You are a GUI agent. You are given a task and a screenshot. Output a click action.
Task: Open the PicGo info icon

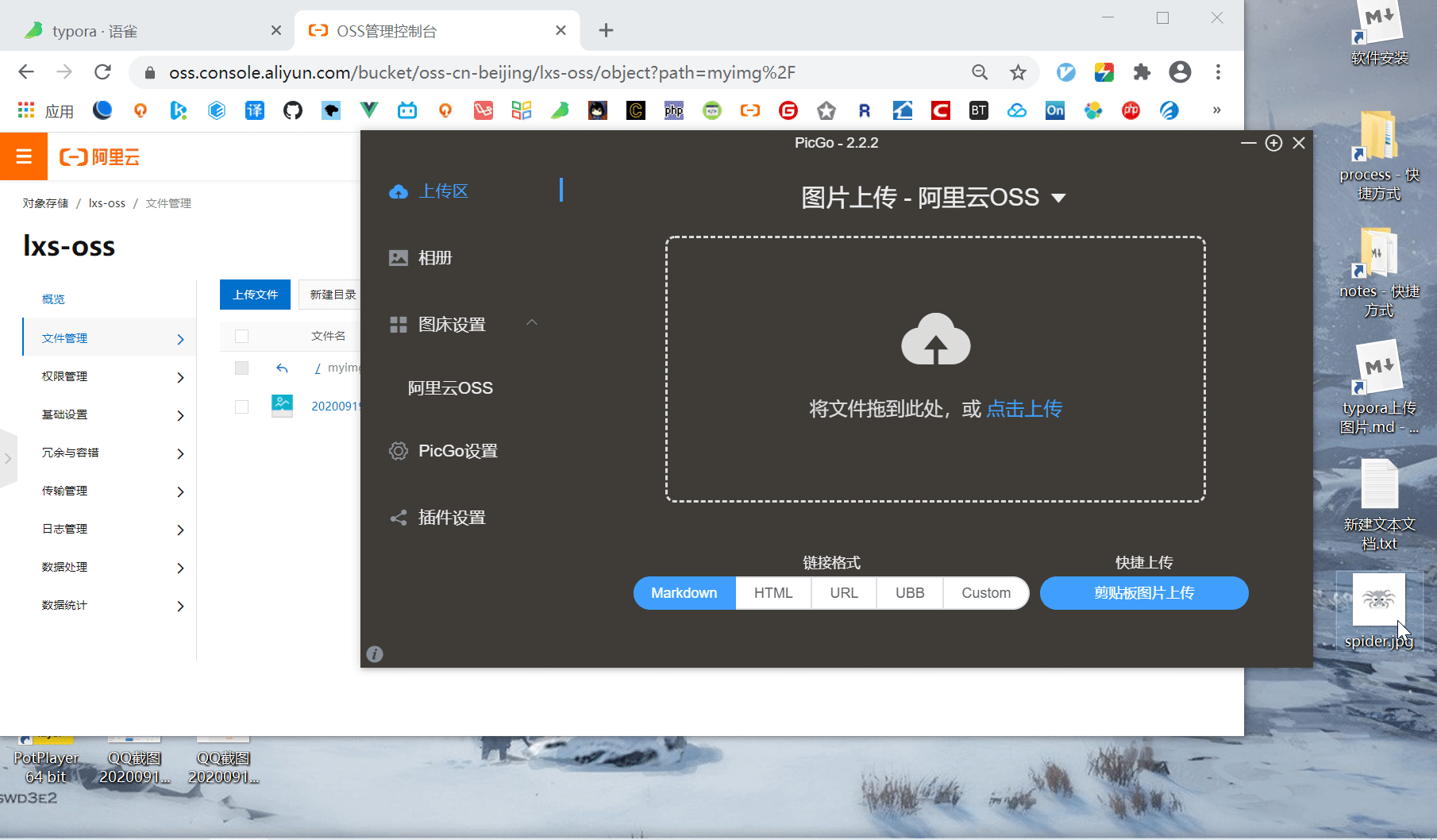pos(375,654)
